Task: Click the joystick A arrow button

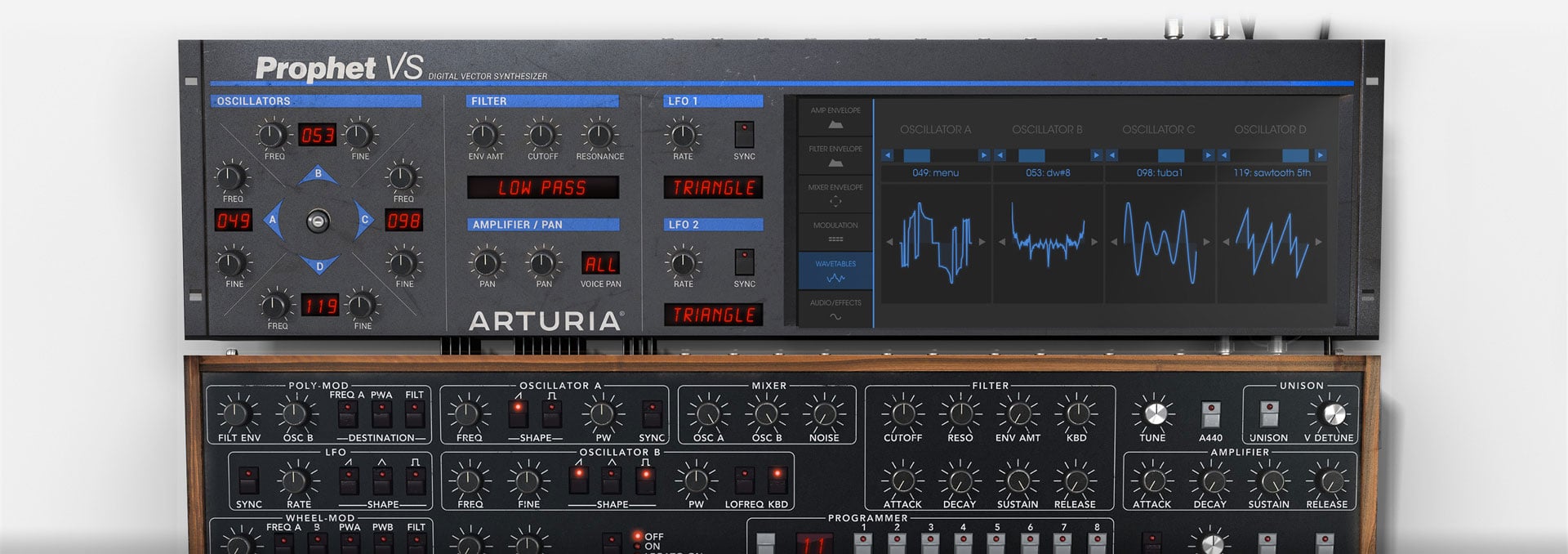Action: (x=274, y=219)
